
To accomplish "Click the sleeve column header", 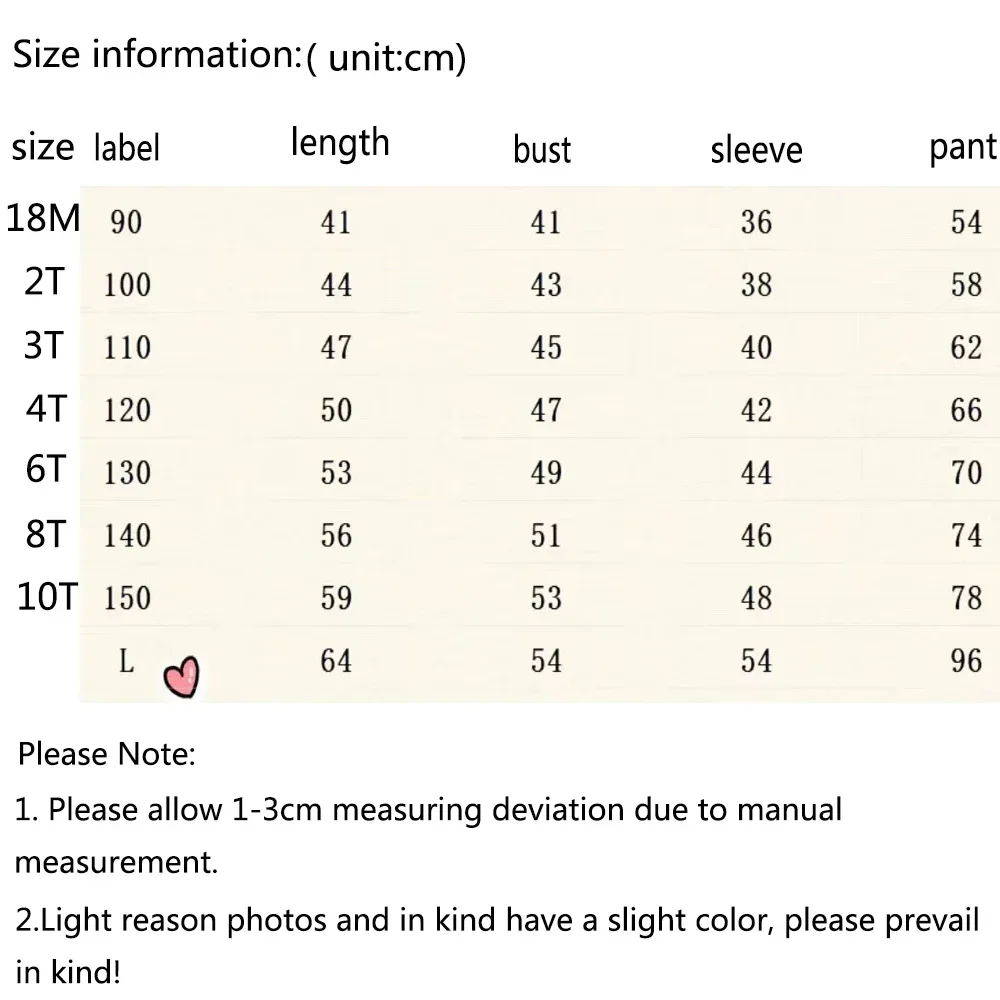I will [x=756, y=151].
